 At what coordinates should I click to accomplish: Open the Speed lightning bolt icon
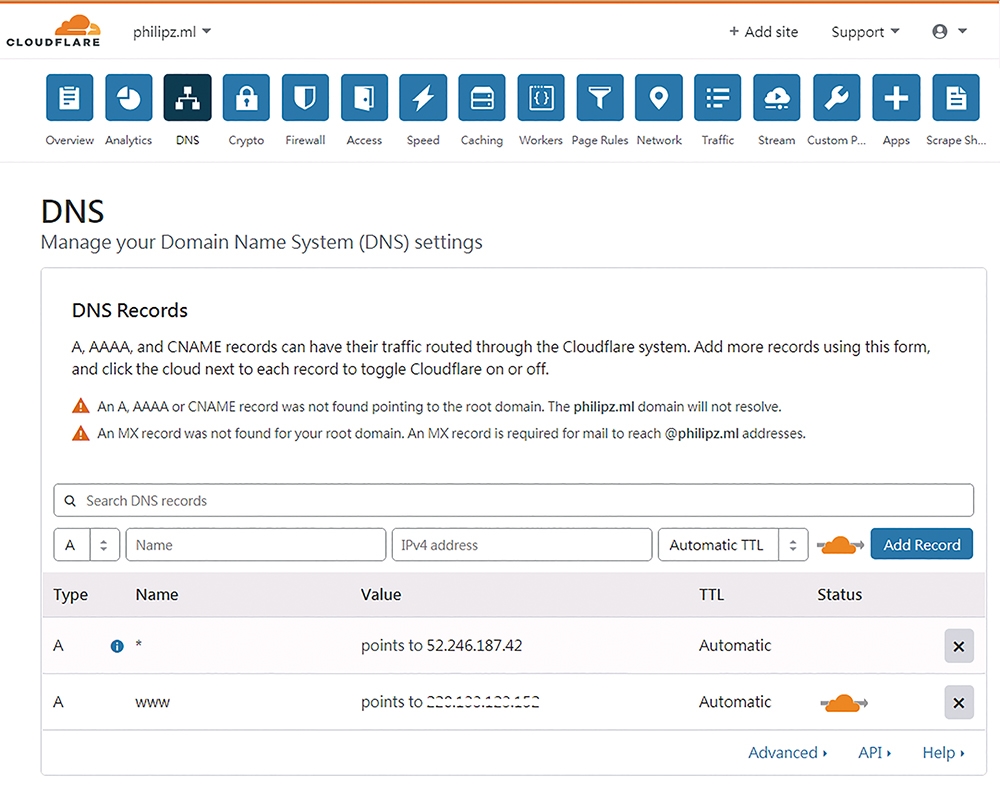pyautogui.click(x=423, y=98)
